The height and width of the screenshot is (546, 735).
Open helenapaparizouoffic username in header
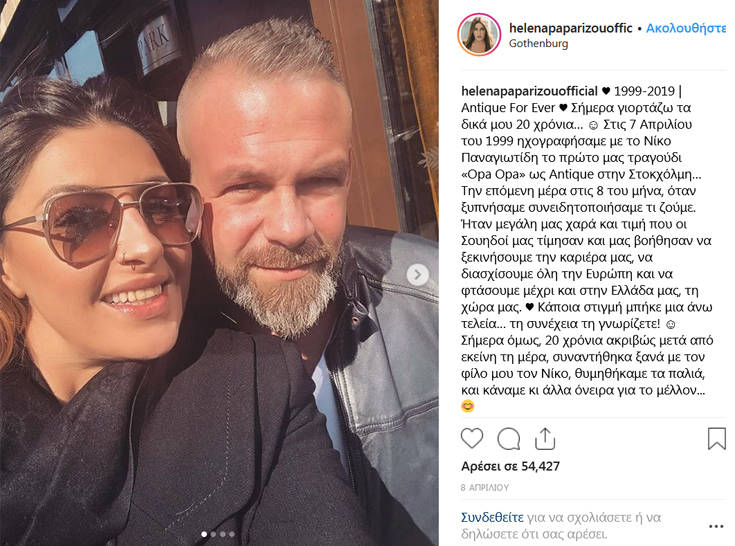tap(570, 28)
